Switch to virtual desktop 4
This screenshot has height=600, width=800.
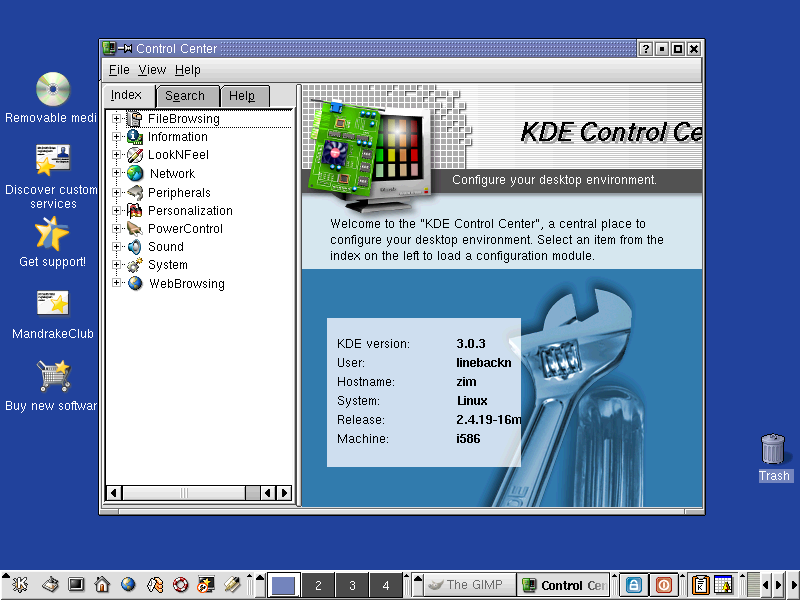click(x=386, y=585)
